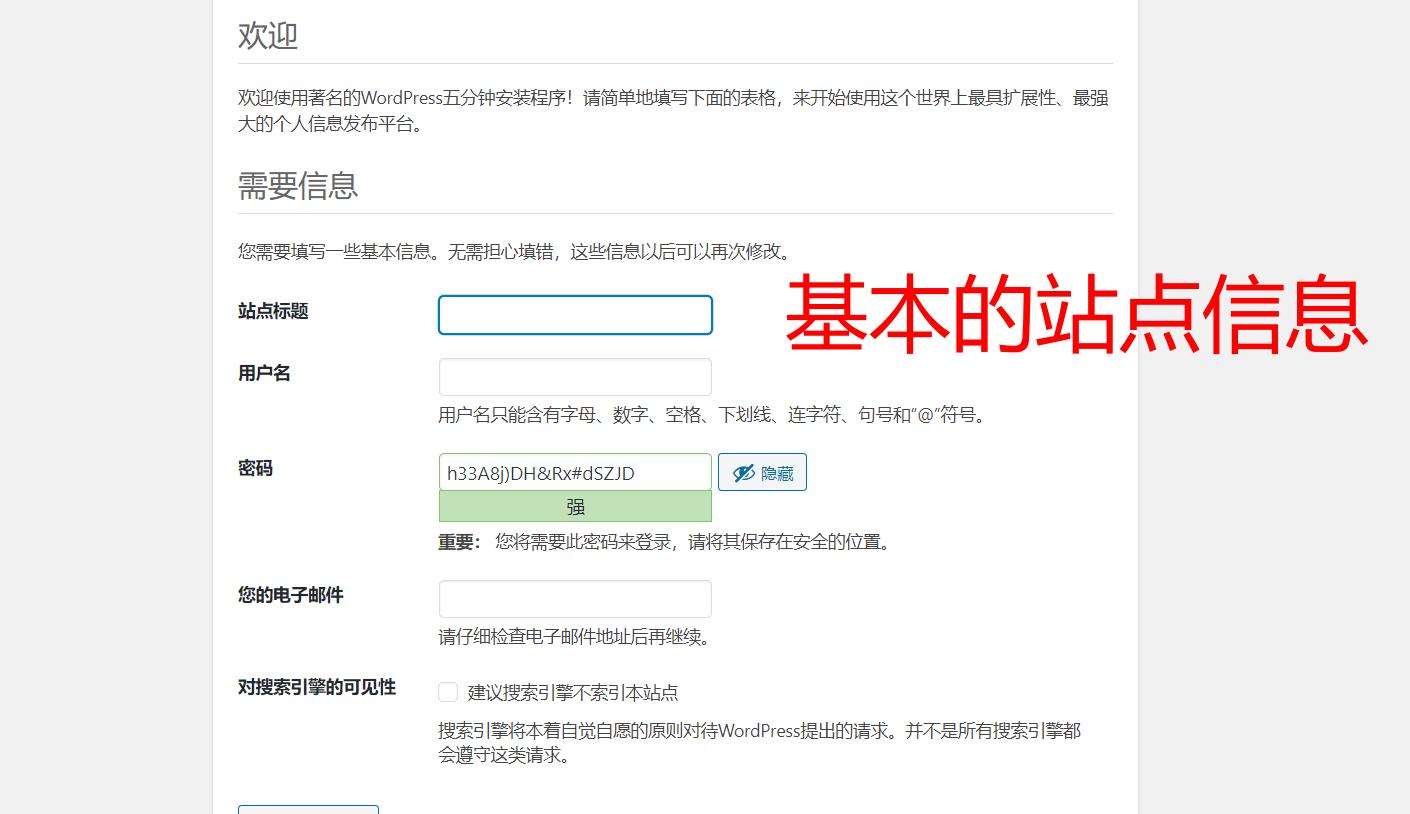Click the 用户名 label
Image resolution: width=1410 pixels, height=814 pixels.
click(264, 373)
